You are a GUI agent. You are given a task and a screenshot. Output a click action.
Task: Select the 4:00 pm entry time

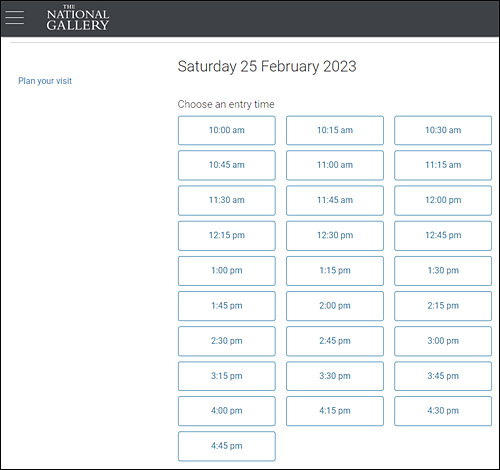coord(227,411)
